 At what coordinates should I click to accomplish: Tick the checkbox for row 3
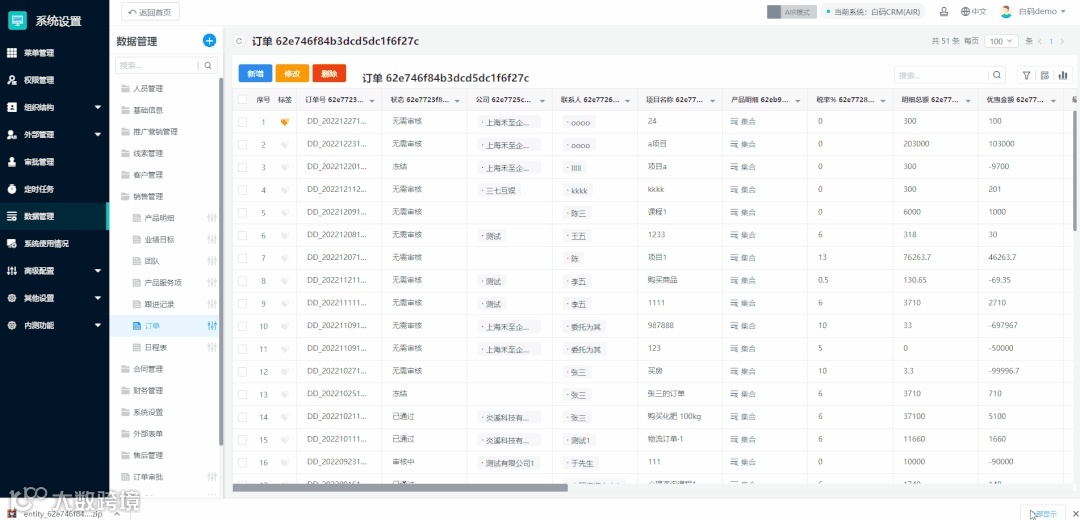pyautogui.click(x=242, y=167)
